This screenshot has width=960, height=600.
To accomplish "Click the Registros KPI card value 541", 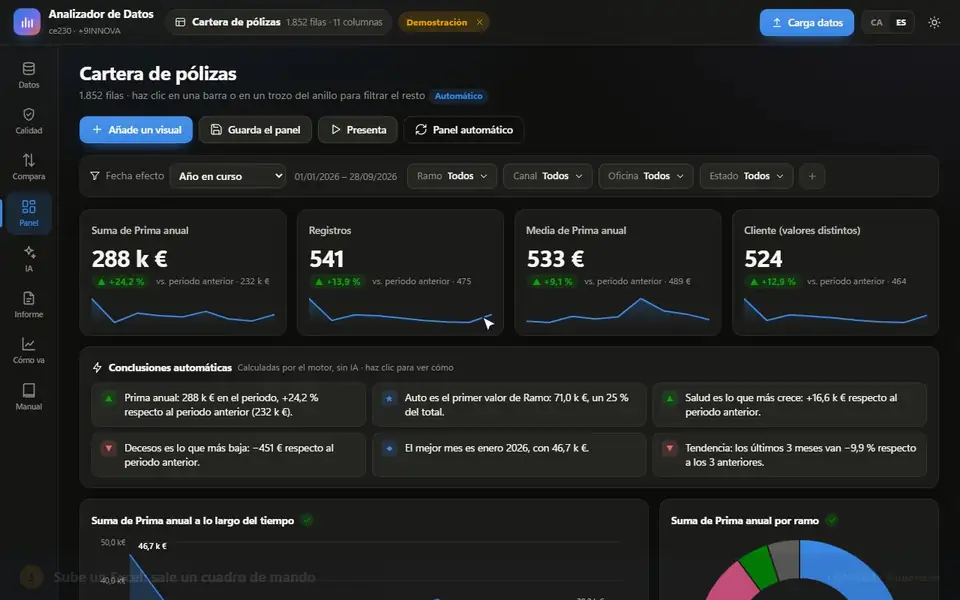I will point(326,259).
